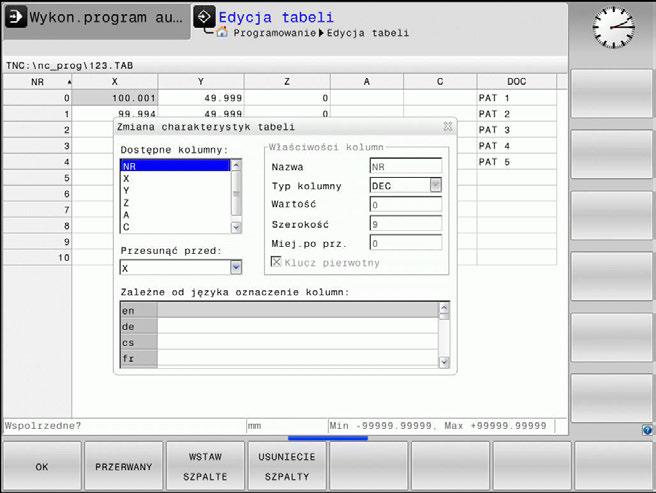The height and width of the screenshot is (493, 656).
Task: Click the Miej.po prz. input field
Action: click(405, 243)
